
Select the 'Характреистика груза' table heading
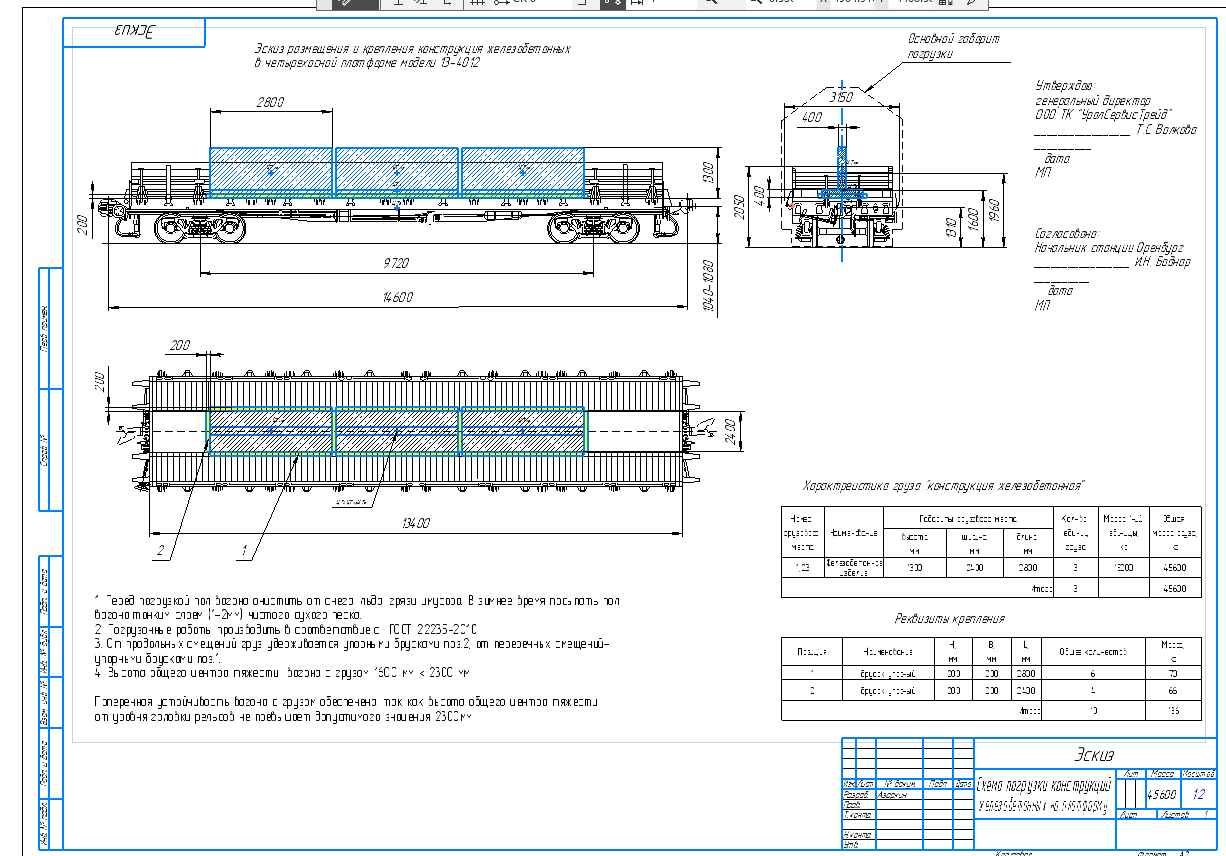[944, 485]
